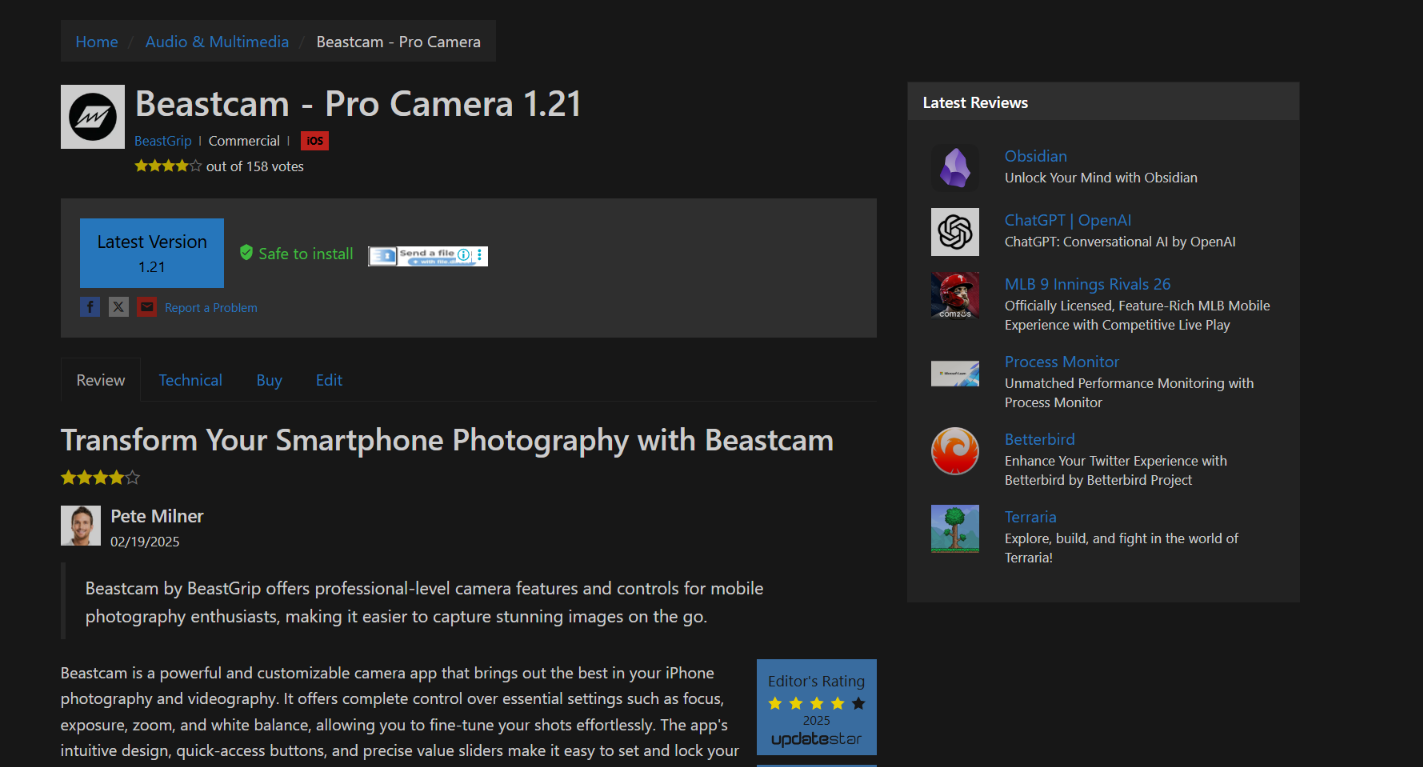The height and width of the screenshot is (767, 1423).
Task: Open the Buy tab
Action: click(269, 380)
